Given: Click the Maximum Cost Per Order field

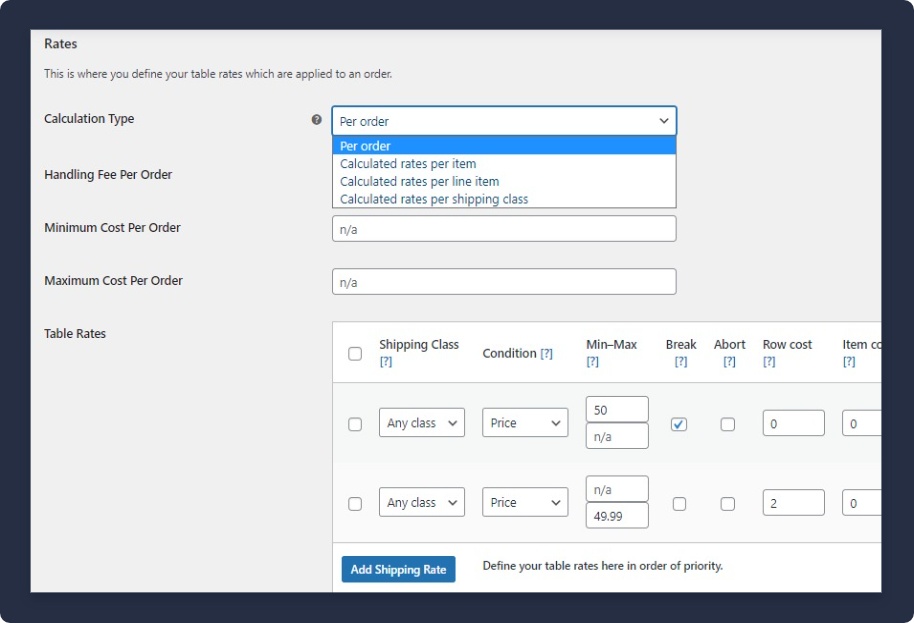Looking at the screenshot, I should coord(504,282).
